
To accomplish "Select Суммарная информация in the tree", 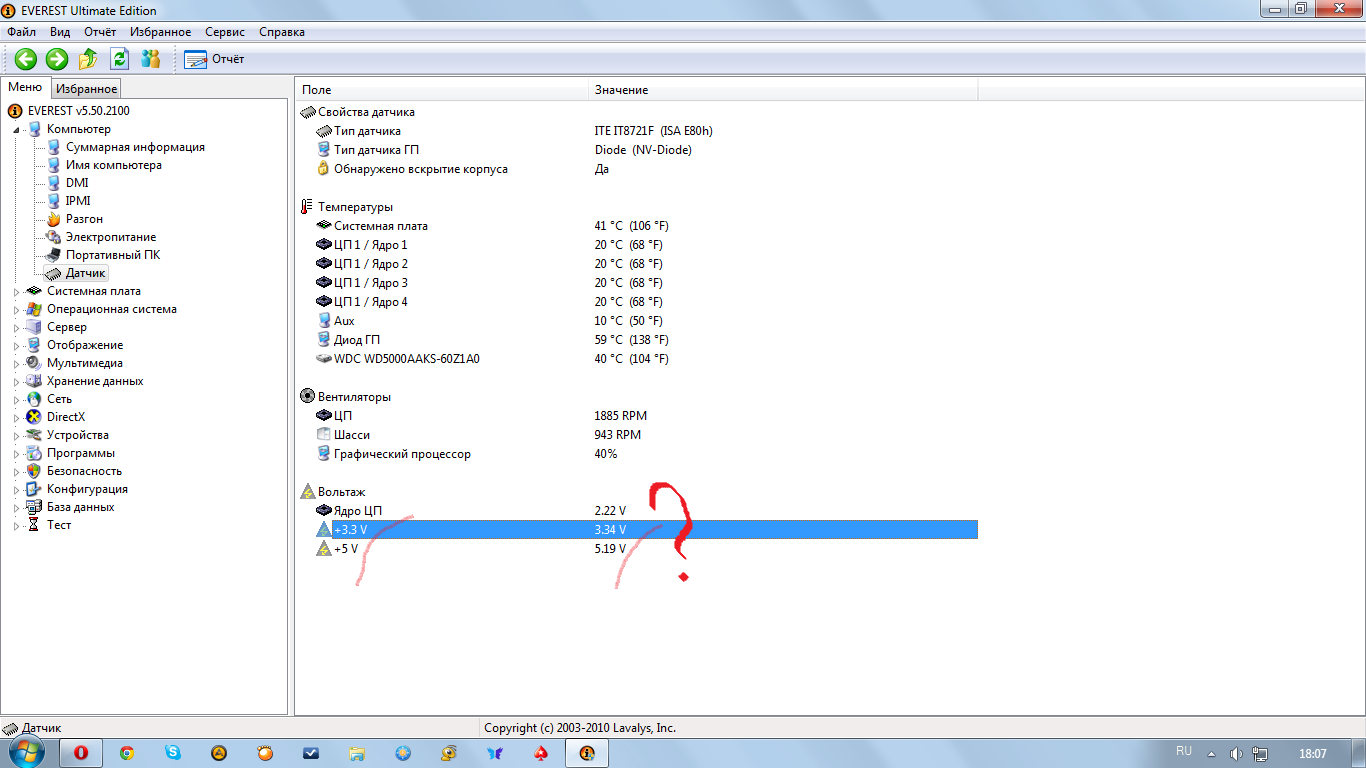I will tap(135, 147).
